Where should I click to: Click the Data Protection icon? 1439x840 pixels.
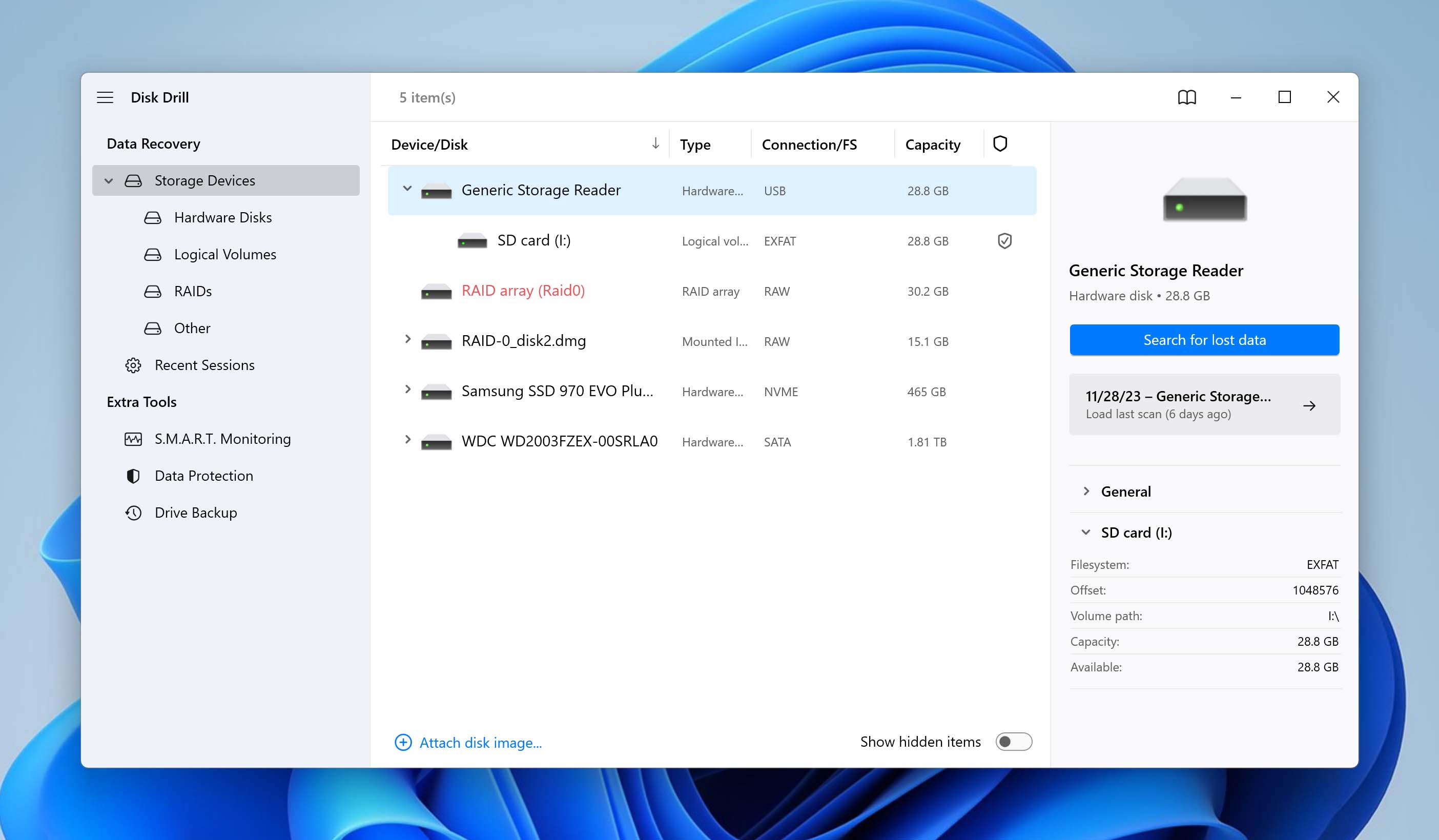(x=133, y=475)
